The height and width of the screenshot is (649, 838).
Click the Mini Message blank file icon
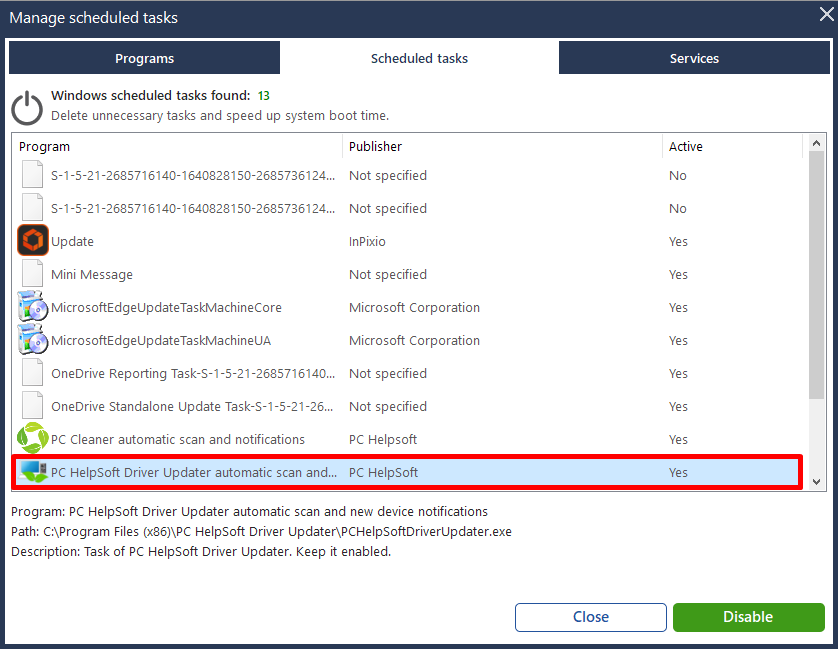[33, 273]
